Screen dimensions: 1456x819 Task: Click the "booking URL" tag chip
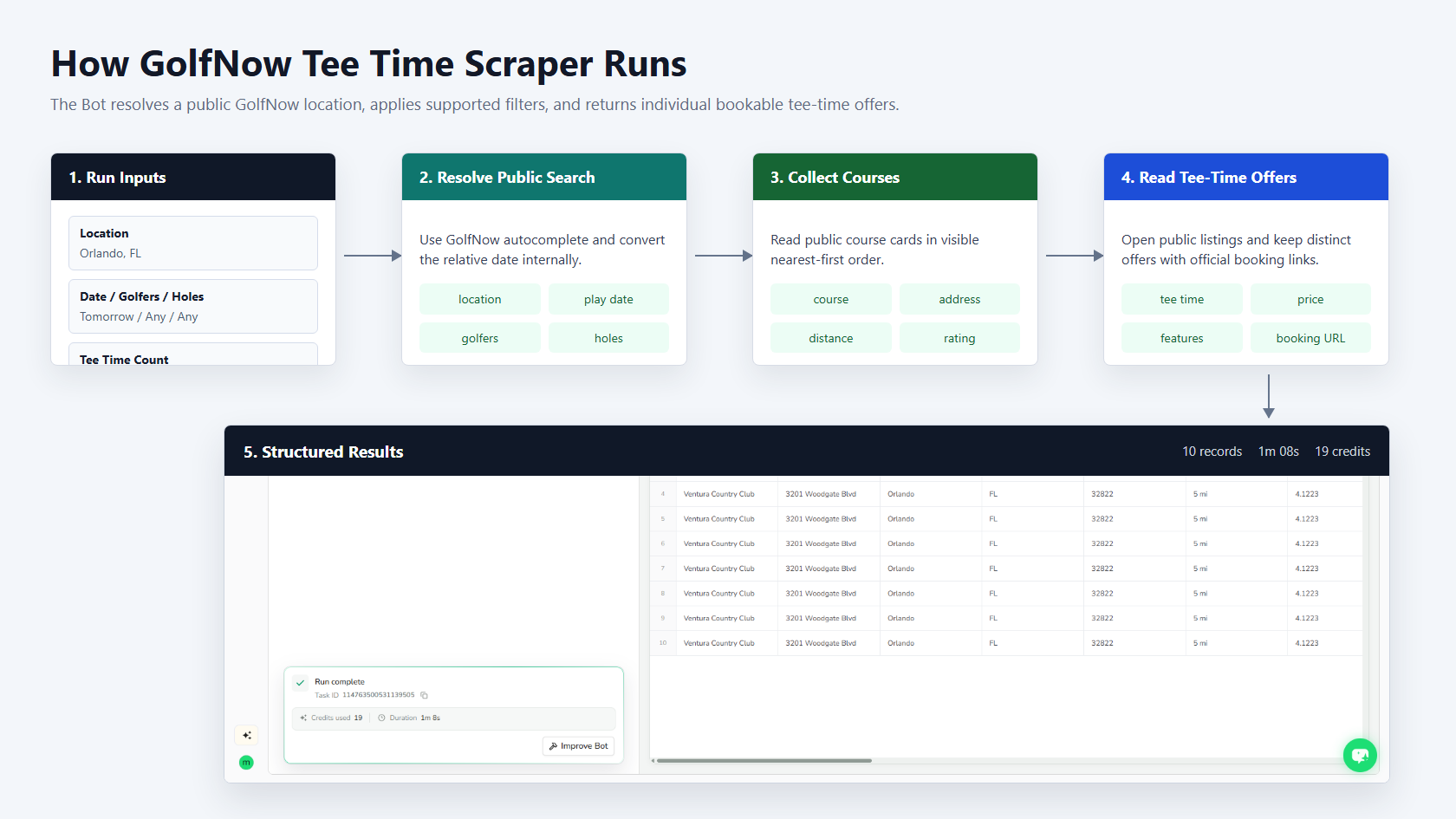click(1310, 338)
